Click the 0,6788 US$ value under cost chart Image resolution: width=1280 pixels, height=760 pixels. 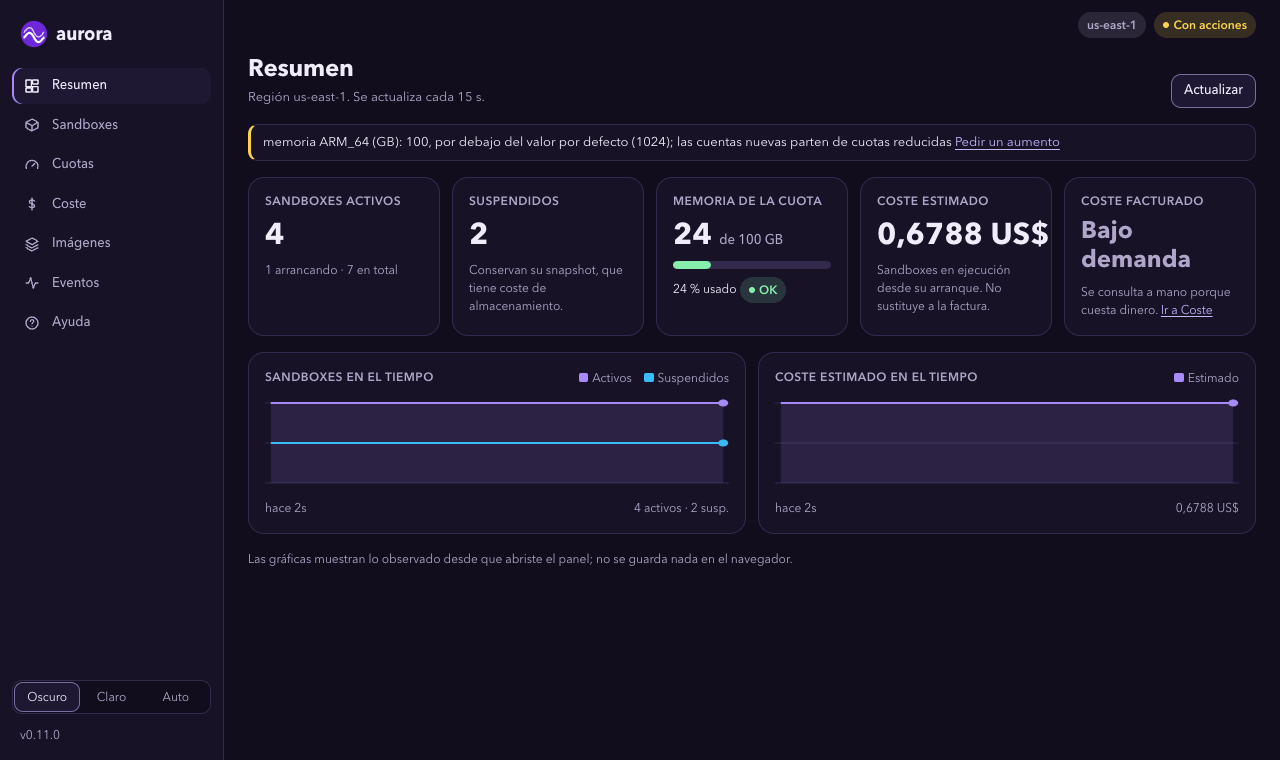click(1207, 508)
